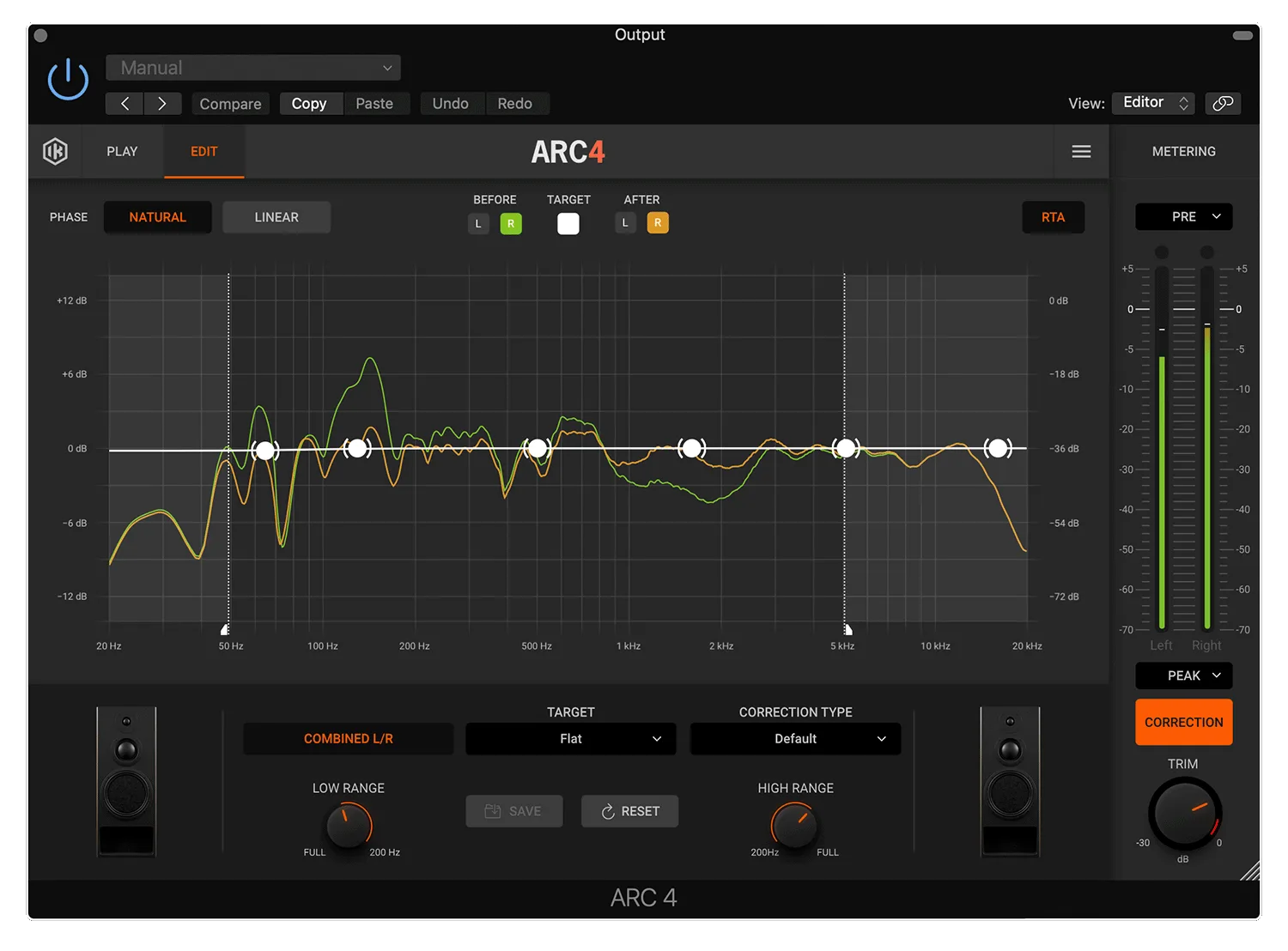Open the Correction Type Default dropdown
This screenshot has height=951, width=1288.
coord(796,739)
